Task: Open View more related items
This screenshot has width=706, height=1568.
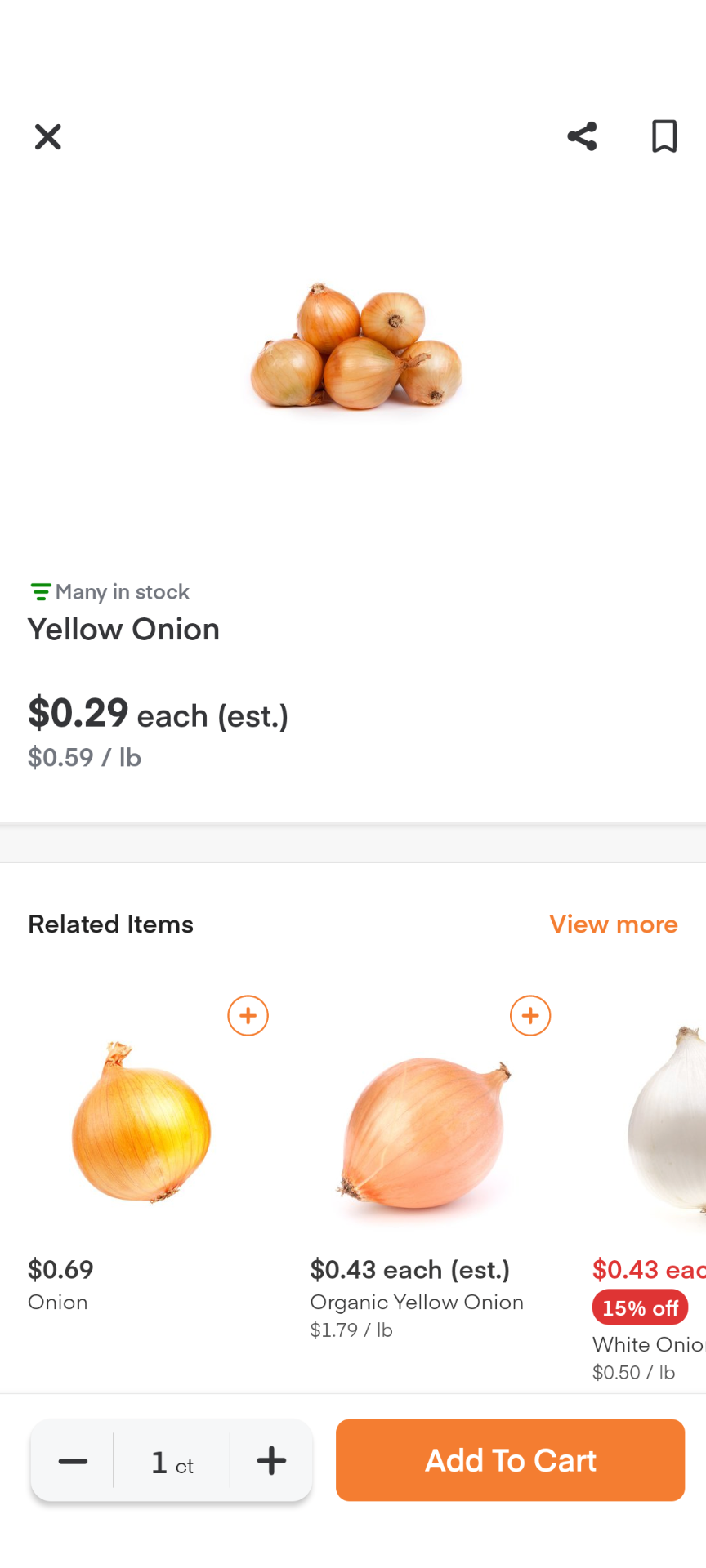Action: pos(613,924)
